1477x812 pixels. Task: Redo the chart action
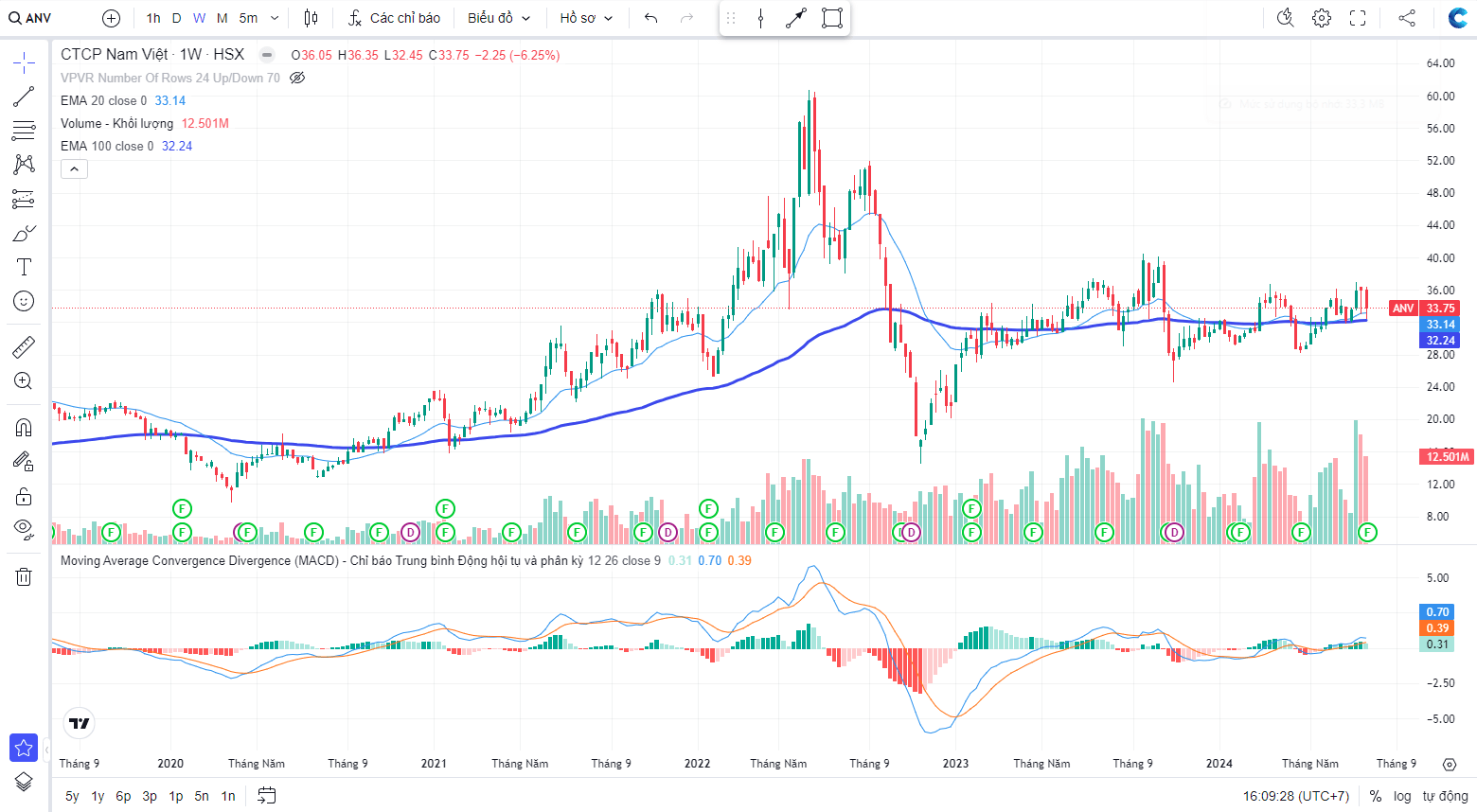click(x=686, y=18)
